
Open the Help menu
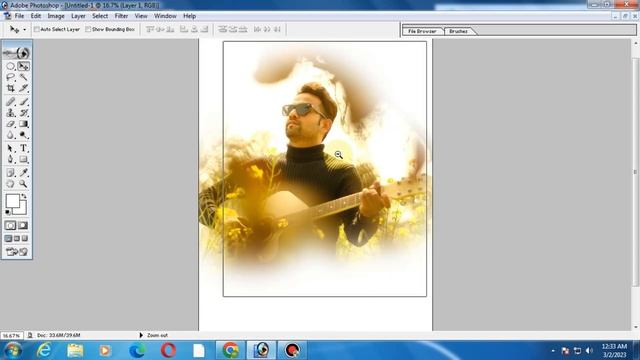(189, 16)
